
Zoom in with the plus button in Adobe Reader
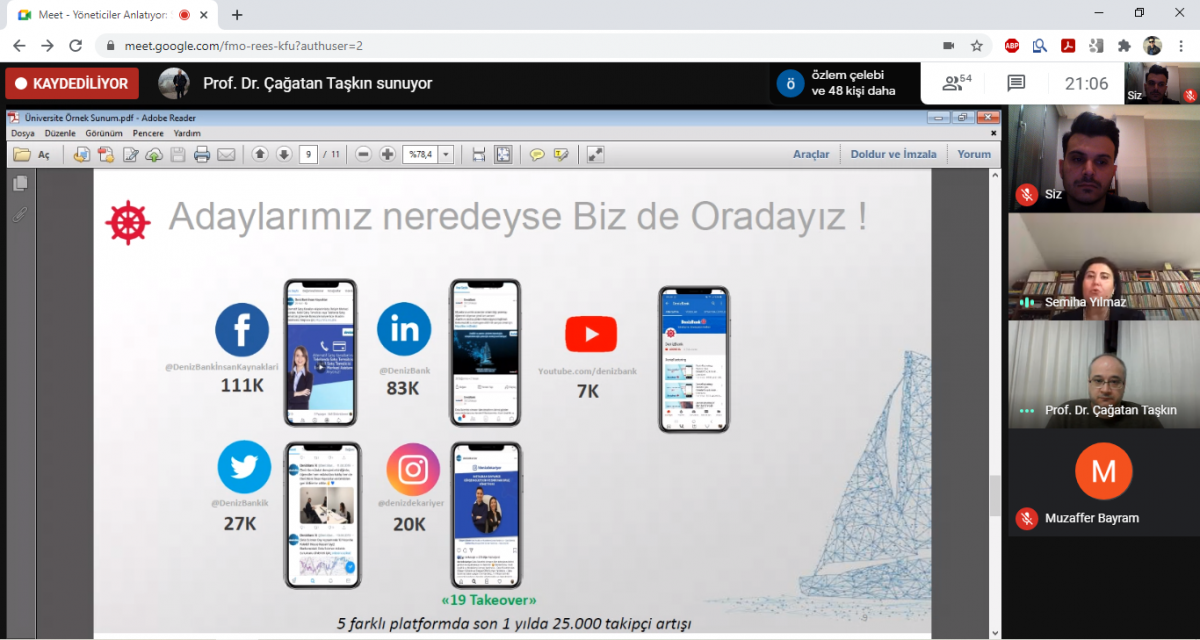coord(387,154)
